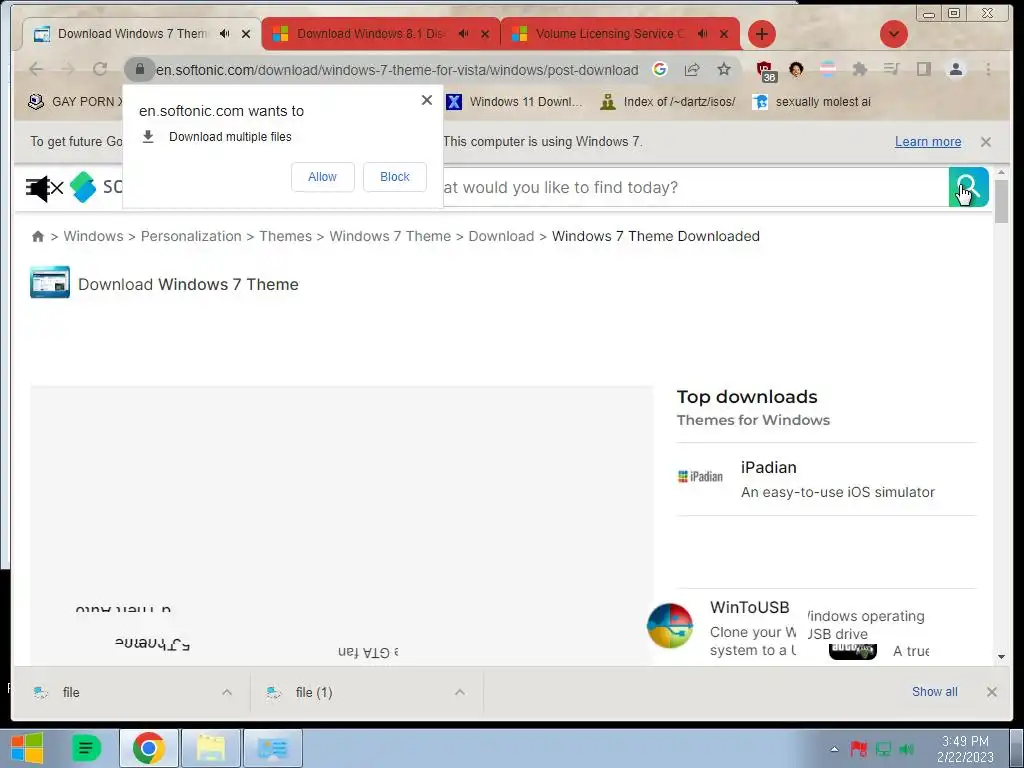Go to Softonic home via house icon
This screenshot has height=768, width=1024.
pos(38,236)
